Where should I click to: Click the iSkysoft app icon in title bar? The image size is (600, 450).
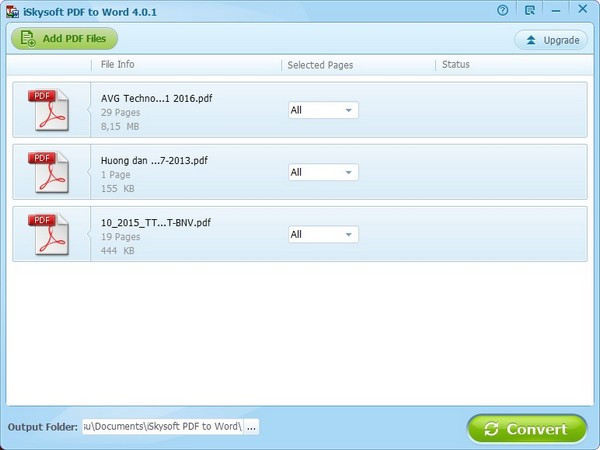11,11
